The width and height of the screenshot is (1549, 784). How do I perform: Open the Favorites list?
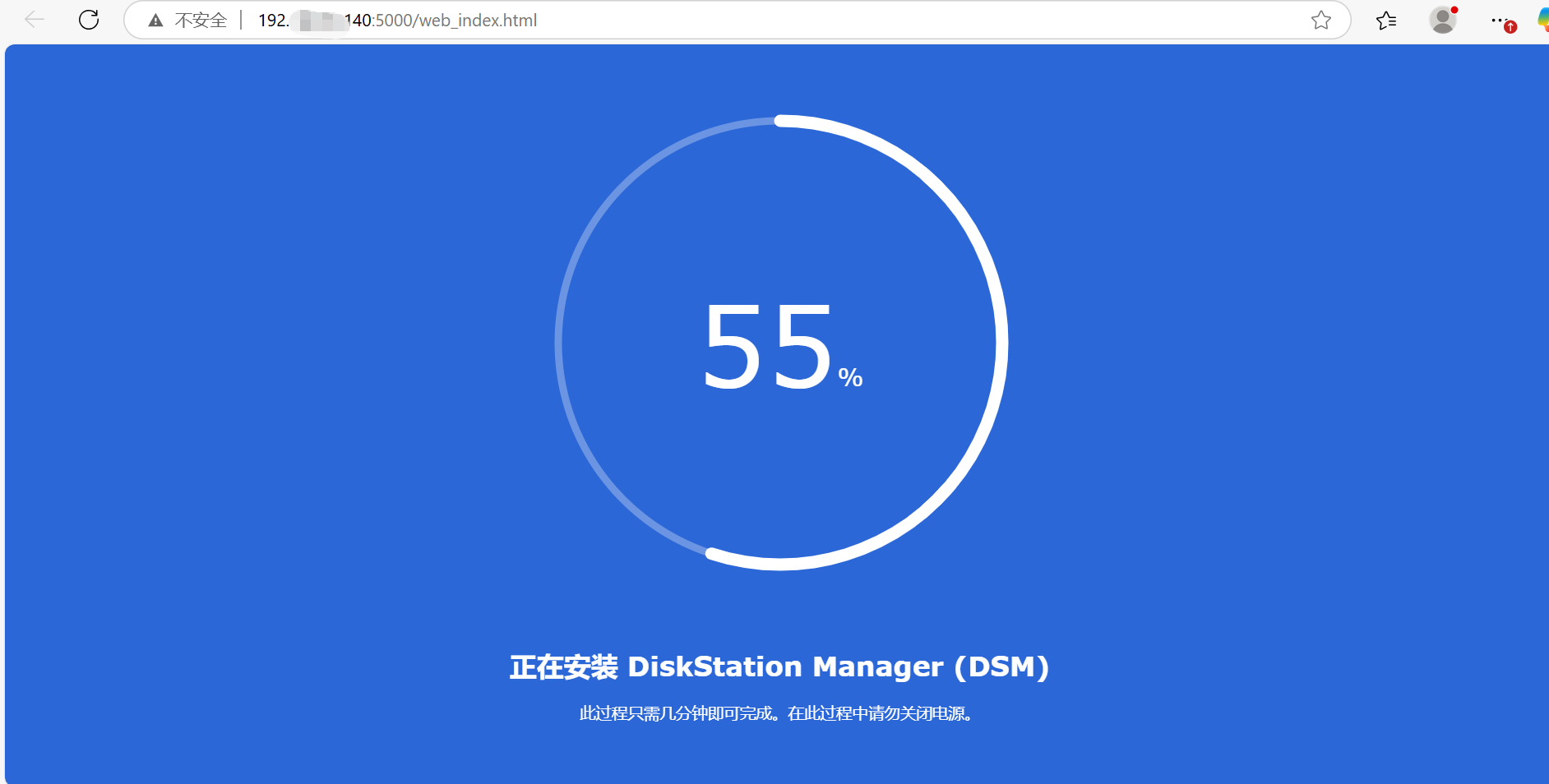pyautogui.click(x=1387, y=21)
